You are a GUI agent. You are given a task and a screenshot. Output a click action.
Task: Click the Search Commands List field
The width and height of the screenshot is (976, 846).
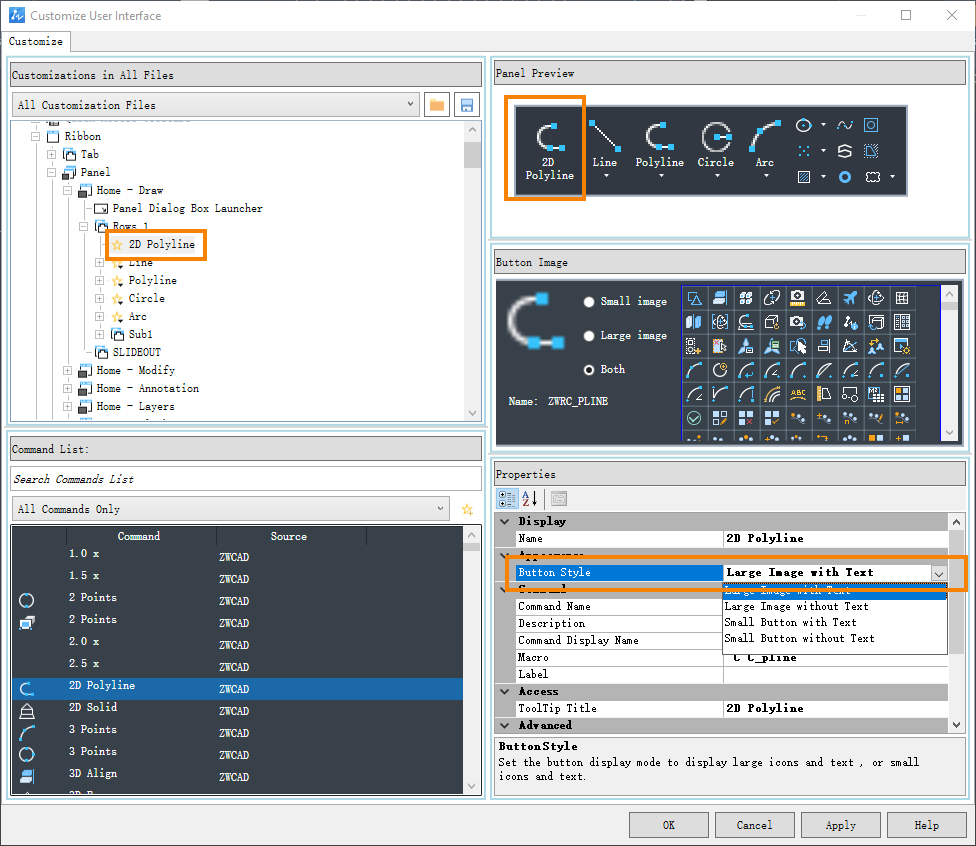click(x=246, y=479)
